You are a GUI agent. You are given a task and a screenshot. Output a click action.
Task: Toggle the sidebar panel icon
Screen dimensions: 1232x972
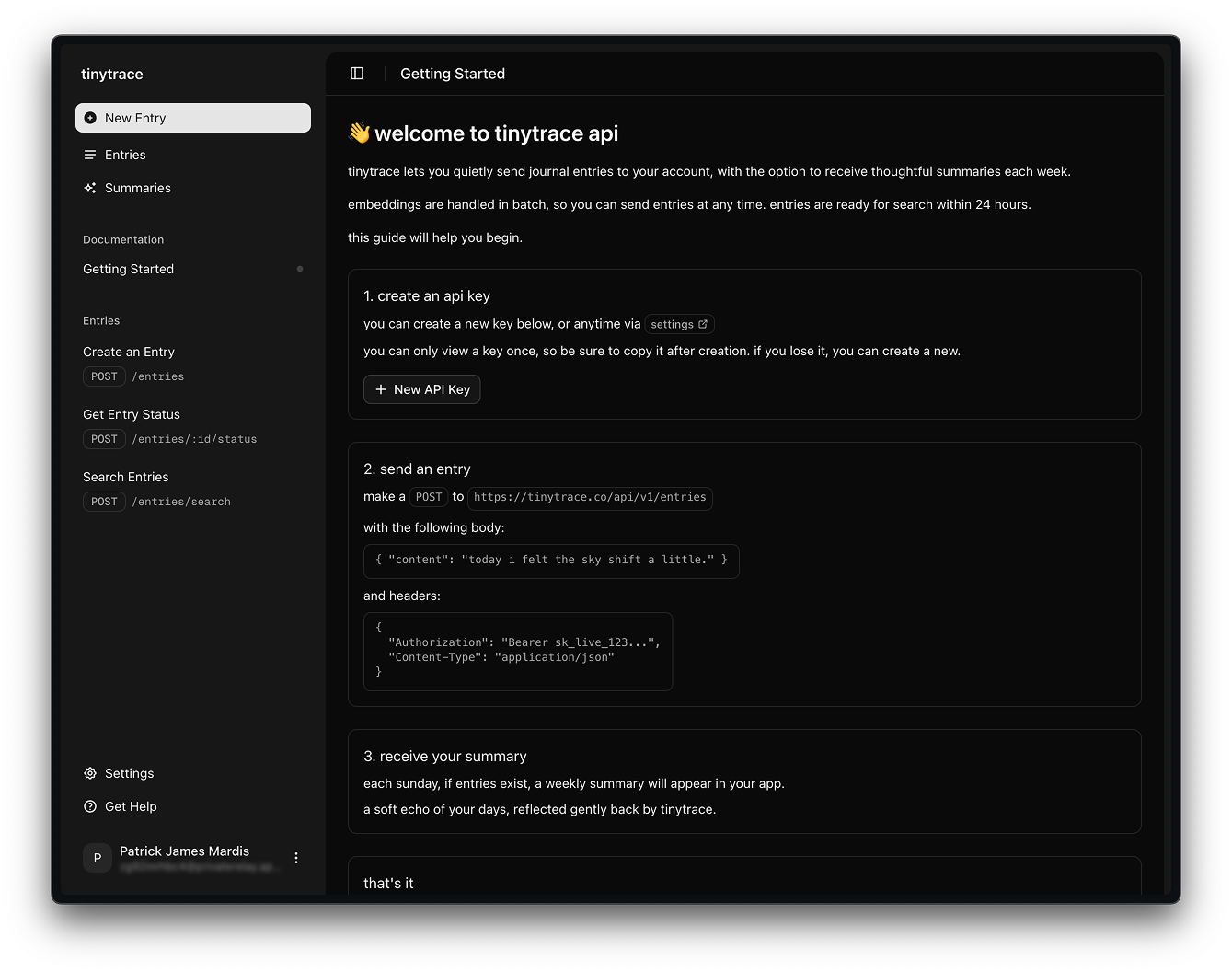357,74
